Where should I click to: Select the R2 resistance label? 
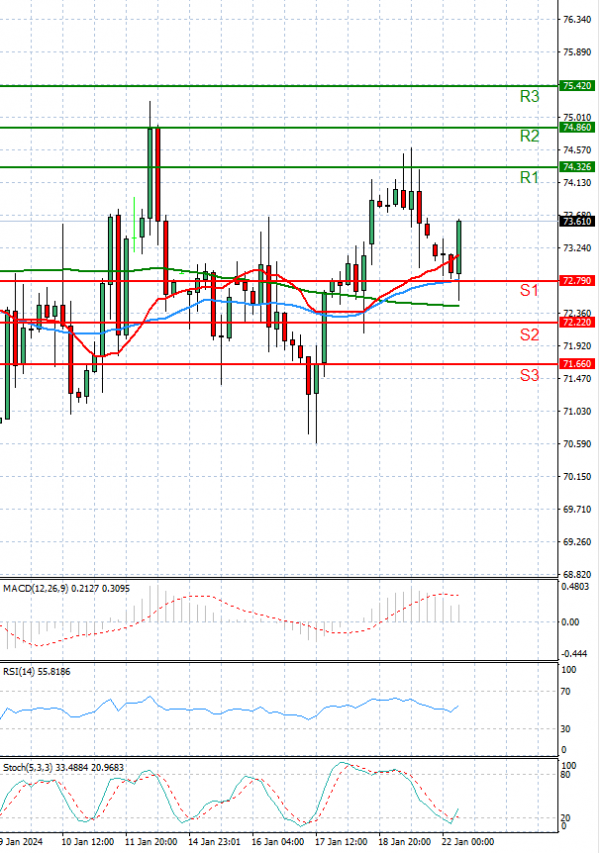tap(529, 136)
